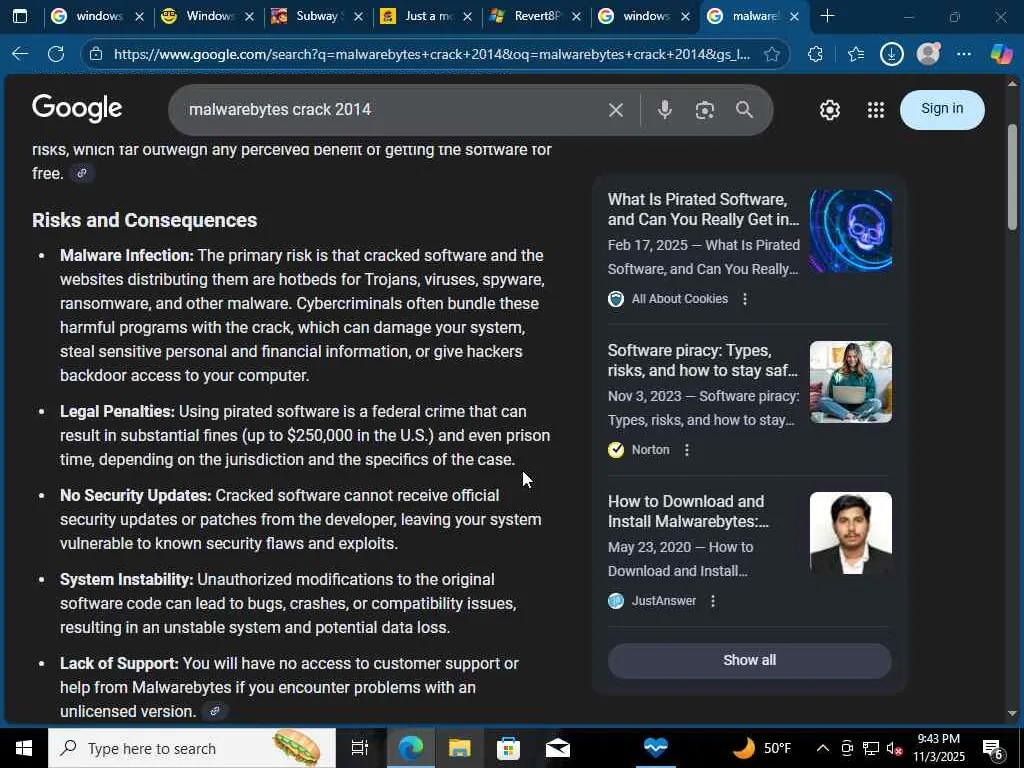Screen dimensions: 1024x768
Task: Click the taskbar 'Type here to search' box
Action: click(x=191, y=748)
